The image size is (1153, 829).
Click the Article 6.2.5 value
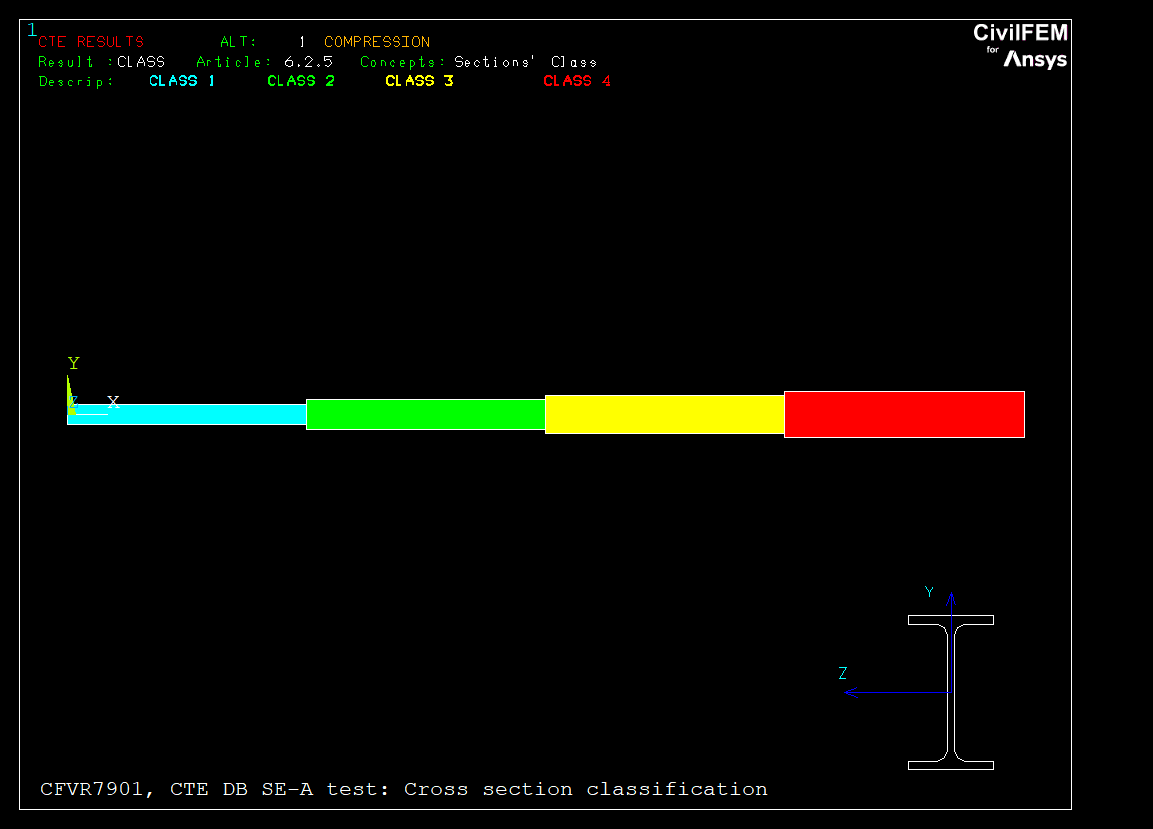point(308,62)
